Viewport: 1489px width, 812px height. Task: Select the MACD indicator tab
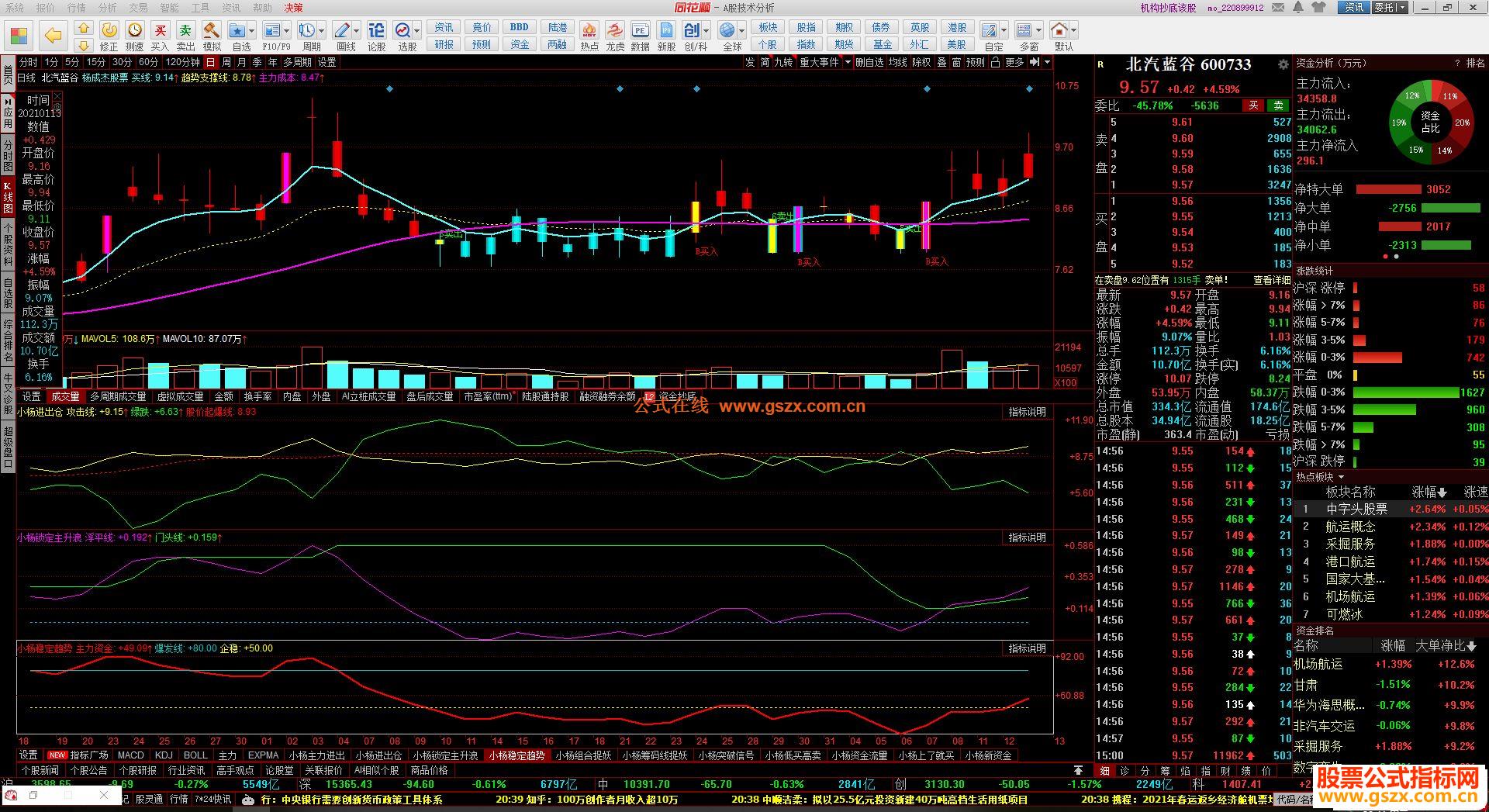pos(131,755)
